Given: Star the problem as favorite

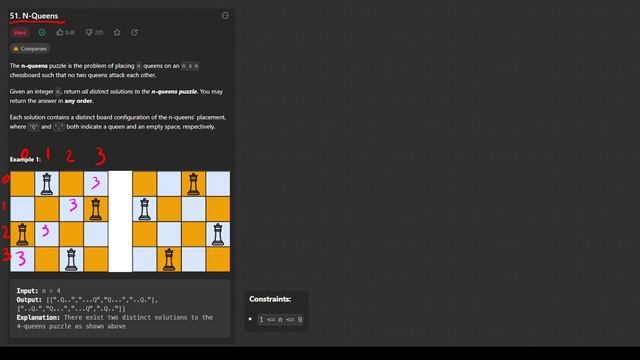Looking at the screenshot, I should click(x=117, y=32).
